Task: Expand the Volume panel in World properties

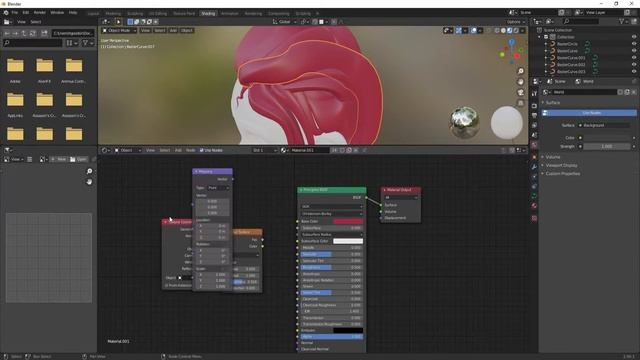Action: (553, 157)
